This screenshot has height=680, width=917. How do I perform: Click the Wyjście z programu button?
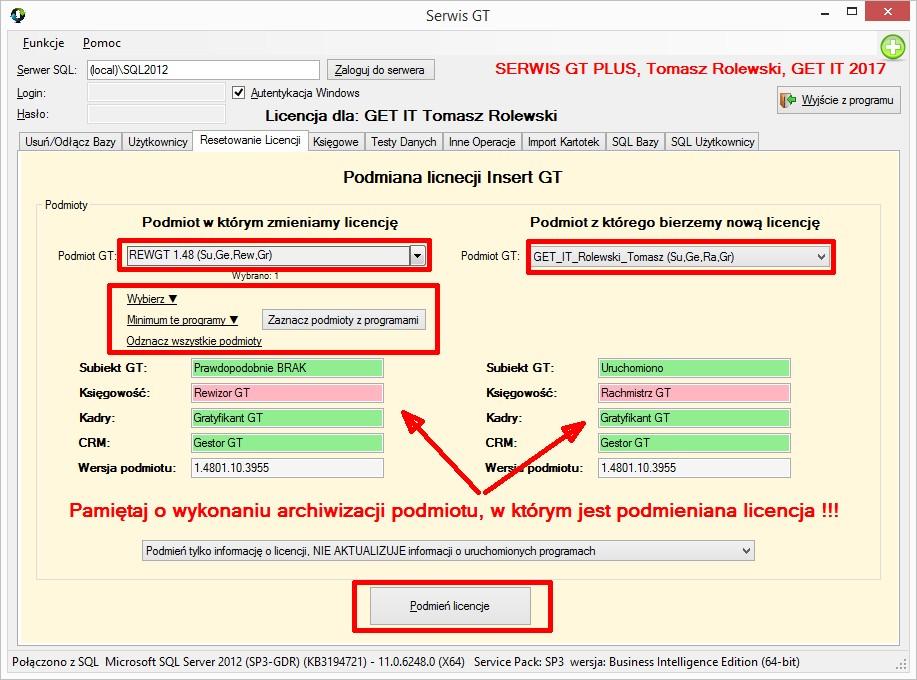(839, 100)
